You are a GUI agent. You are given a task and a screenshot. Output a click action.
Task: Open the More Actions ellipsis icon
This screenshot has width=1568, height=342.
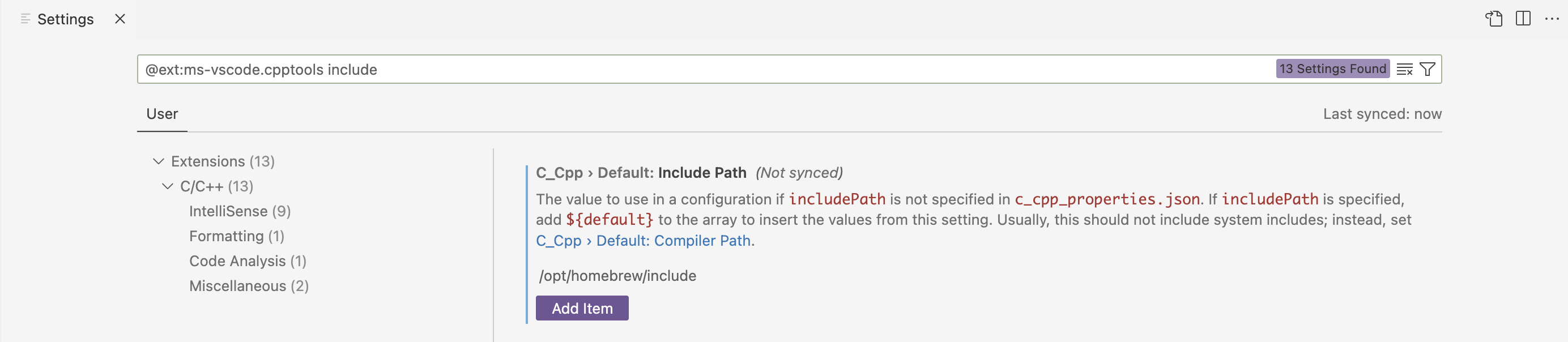point(1551,18)
